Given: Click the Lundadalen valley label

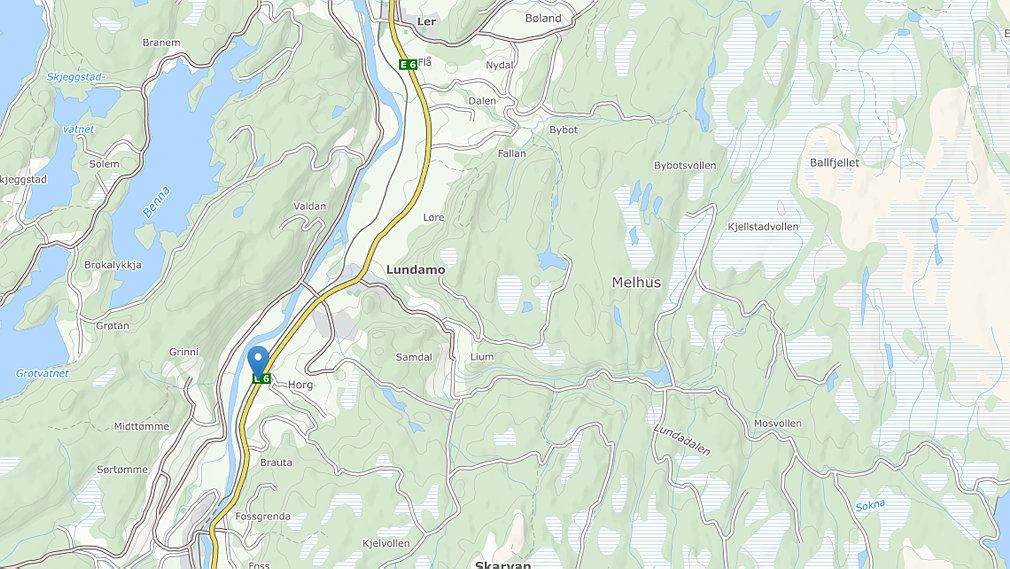Looking at the screenshot, I should coord(681,440).
